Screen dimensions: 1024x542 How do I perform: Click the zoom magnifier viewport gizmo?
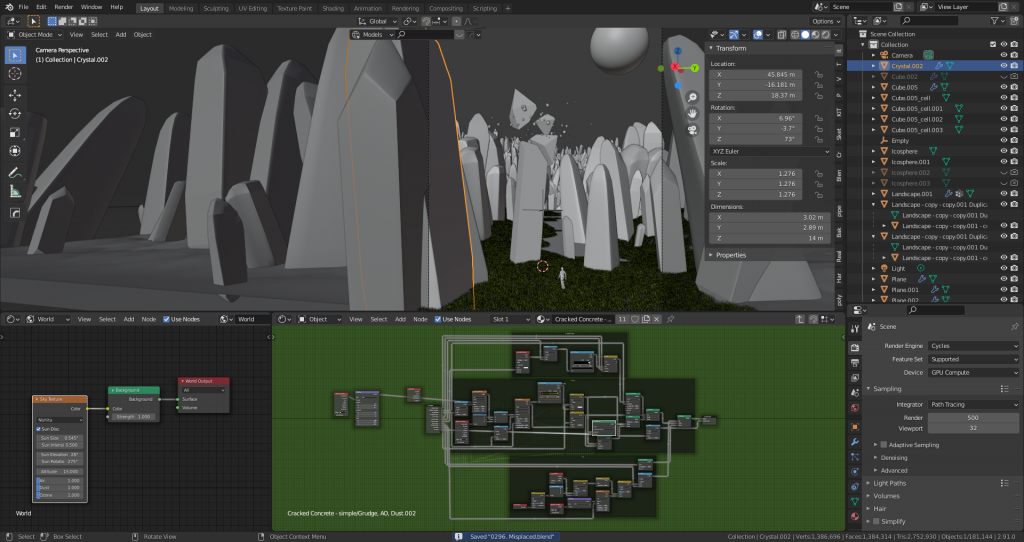(692, 97)
